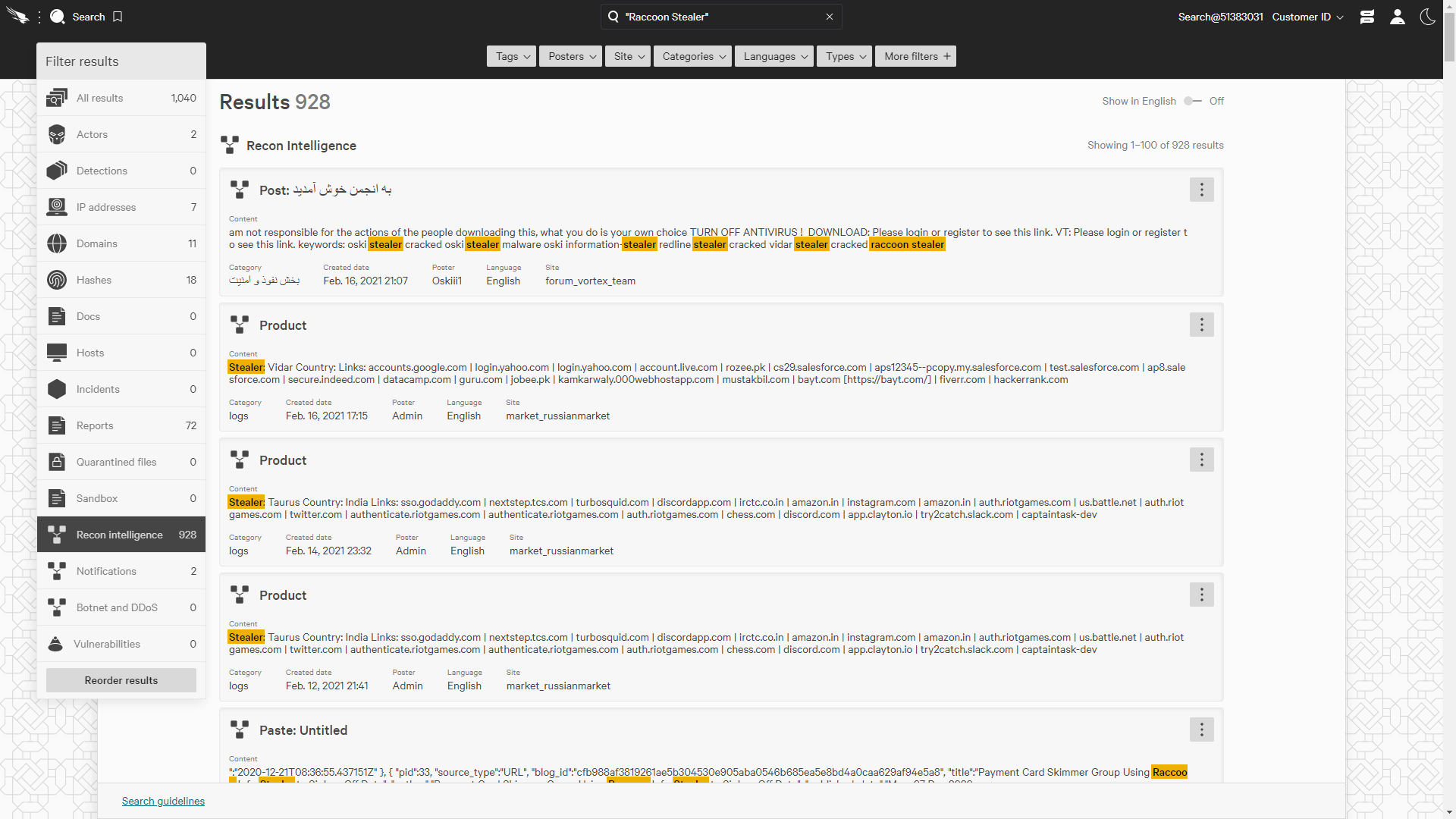The width and height of the screenshot is (1456, 819).
Task: Open the Customer ID dropdown
Action: point(1307,17)
